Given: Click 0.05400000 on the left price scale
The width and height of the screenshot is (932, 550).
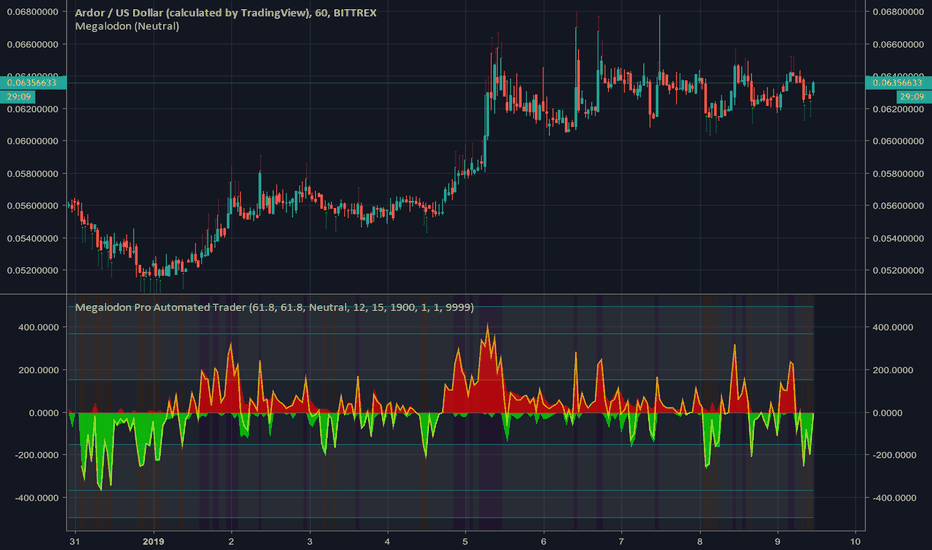Looking at the screenshot, I should click(x=32, y=238).
